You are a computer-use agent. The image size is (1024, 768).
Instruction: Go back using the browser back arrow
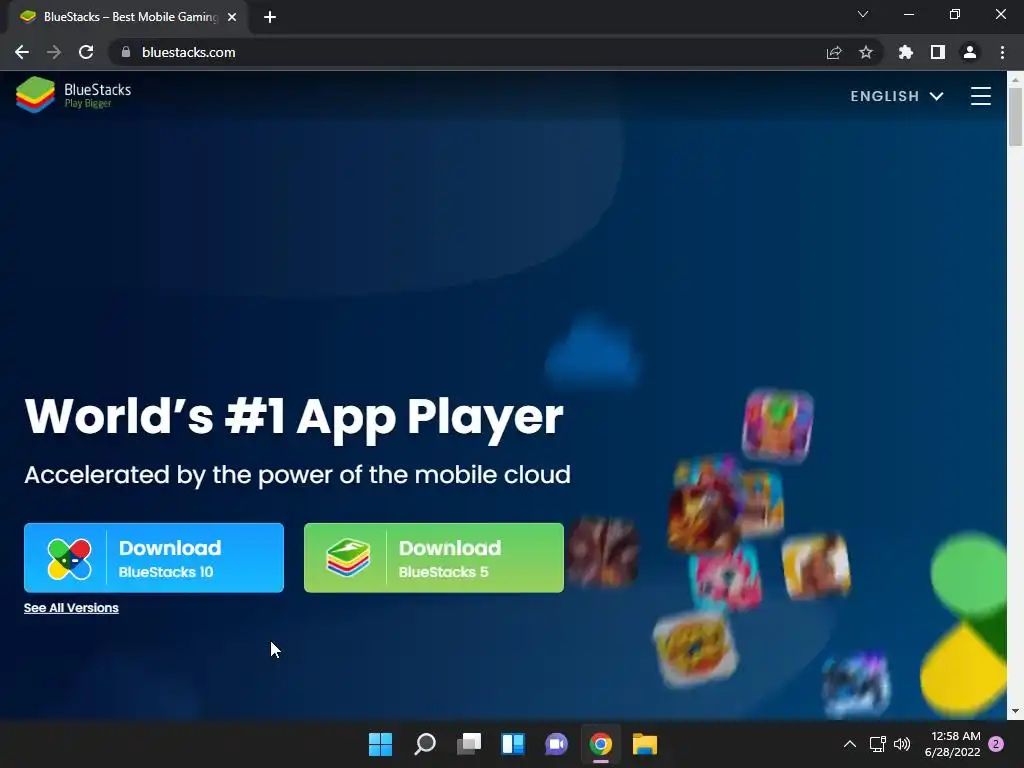pyautogui.click(x=22, y=52)
